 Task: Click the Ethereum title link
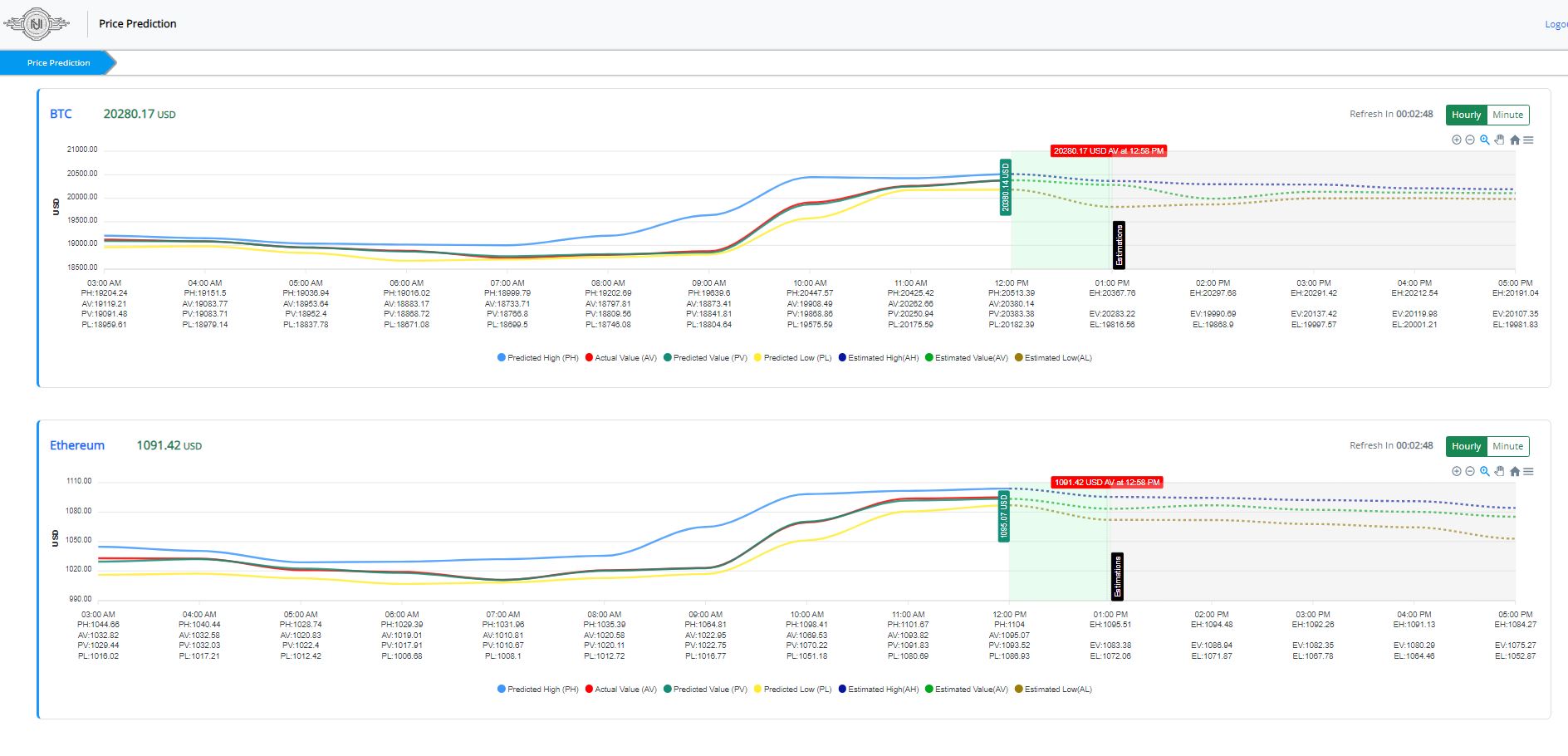(77, 445)
